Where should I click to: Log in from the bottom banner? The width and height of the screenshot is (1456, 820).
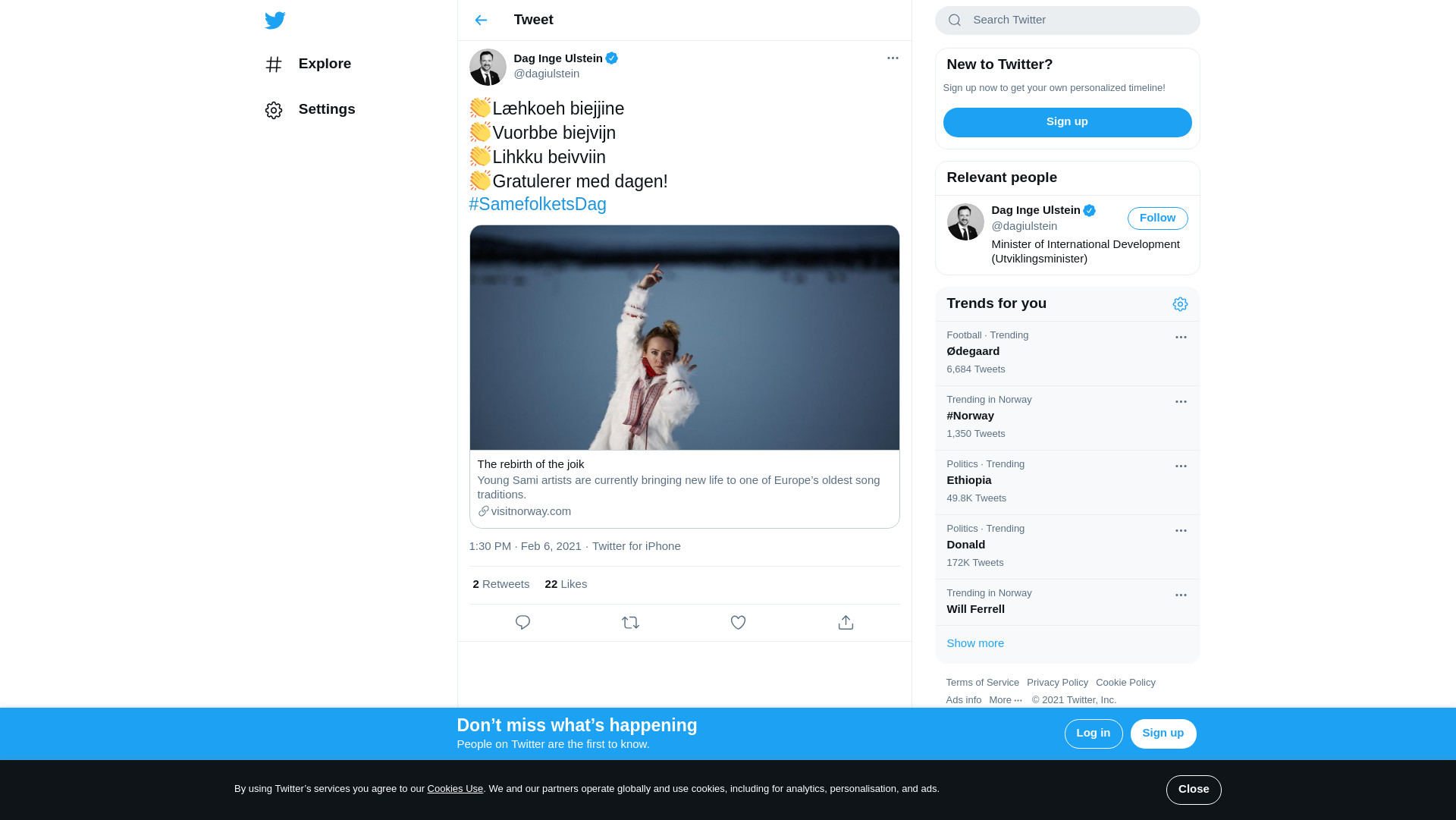1093,734
